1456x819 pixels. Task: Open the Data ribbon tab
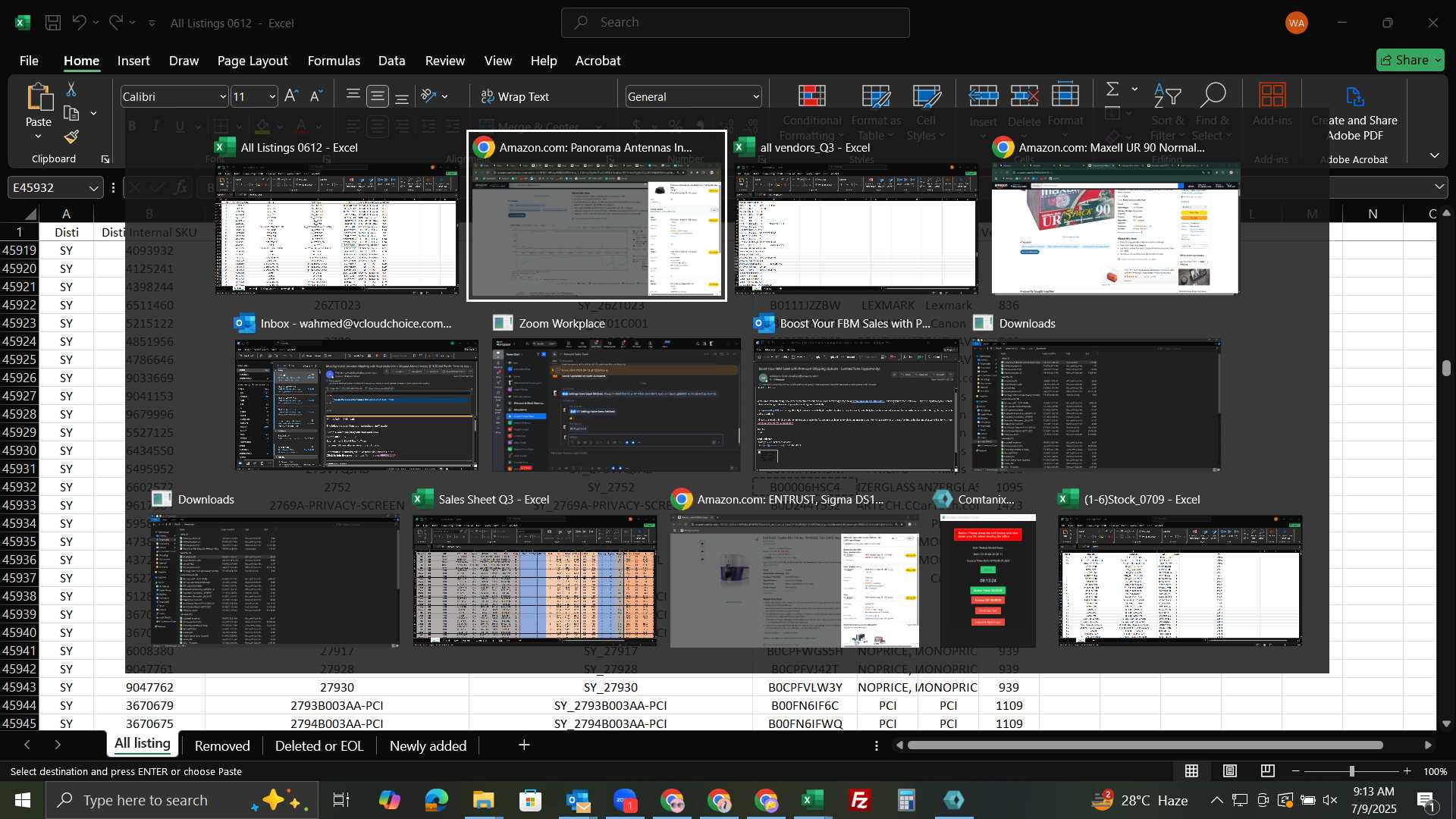point(391,61)
